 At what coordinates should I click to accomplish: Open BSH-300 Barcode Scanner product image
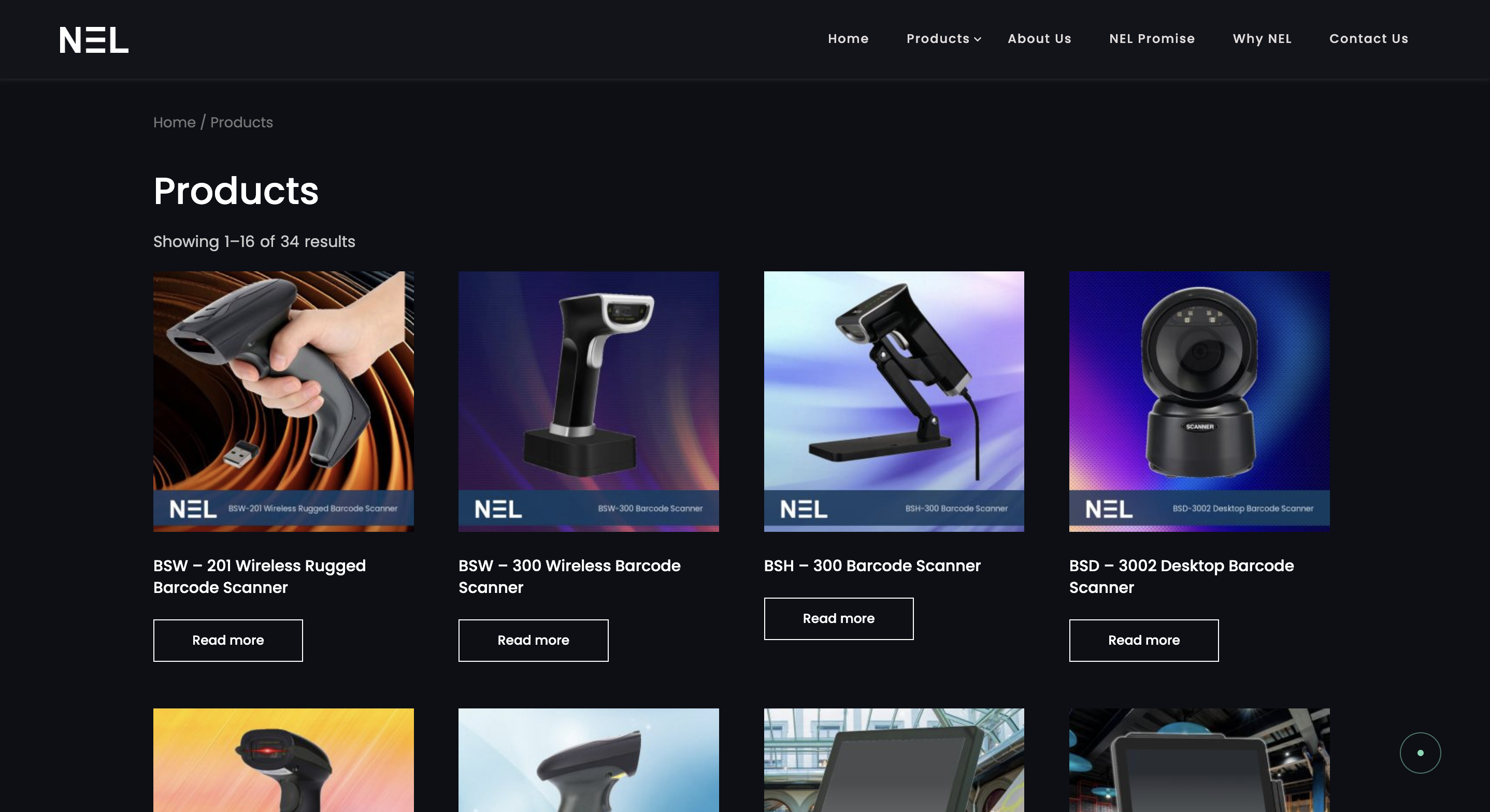(894, 401)
